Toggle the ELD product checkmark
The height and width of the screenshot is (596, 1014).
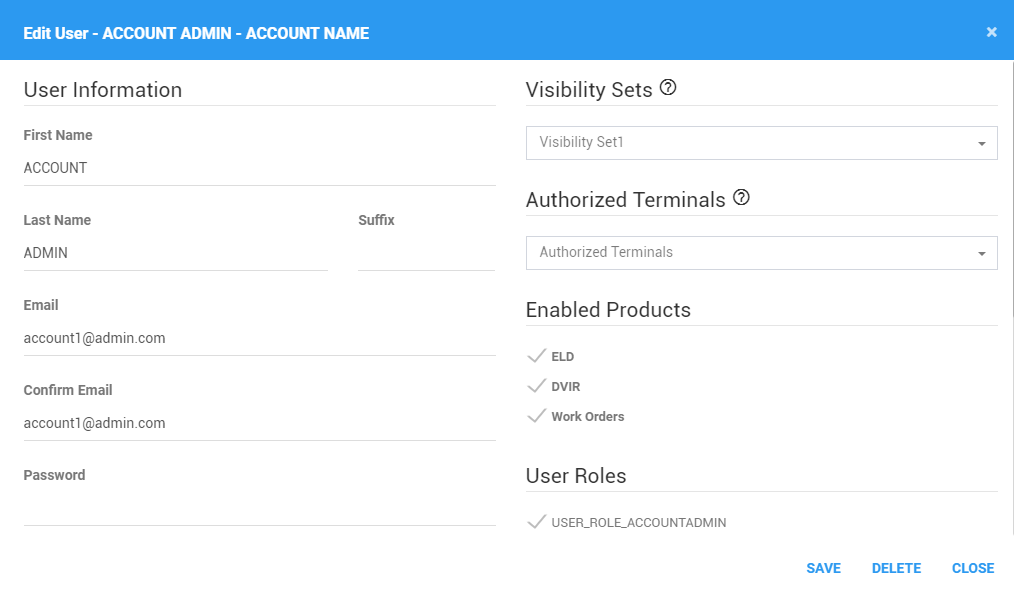coord(537,356)
